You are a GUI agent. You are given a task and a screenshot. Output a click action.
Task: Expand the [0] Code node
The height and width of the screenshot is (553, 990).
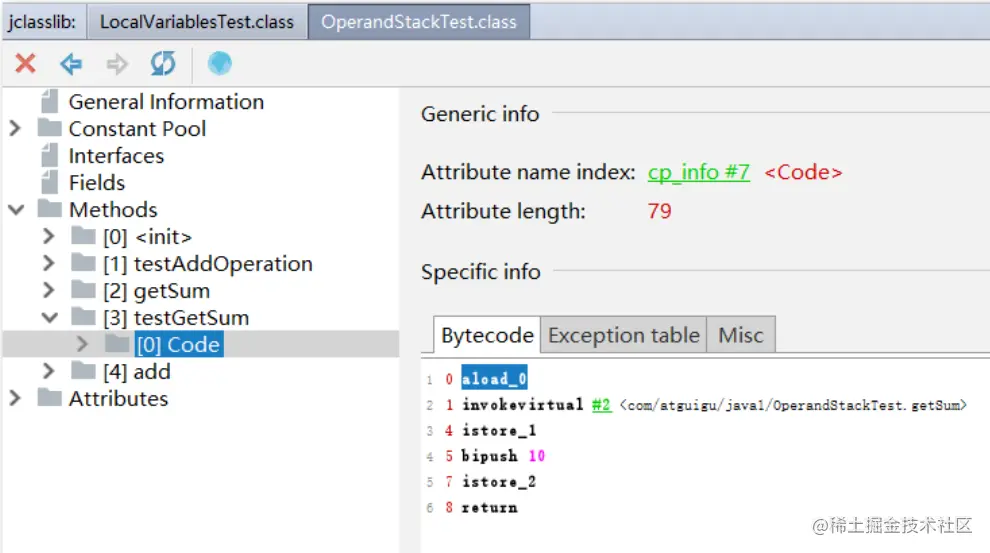82,344
